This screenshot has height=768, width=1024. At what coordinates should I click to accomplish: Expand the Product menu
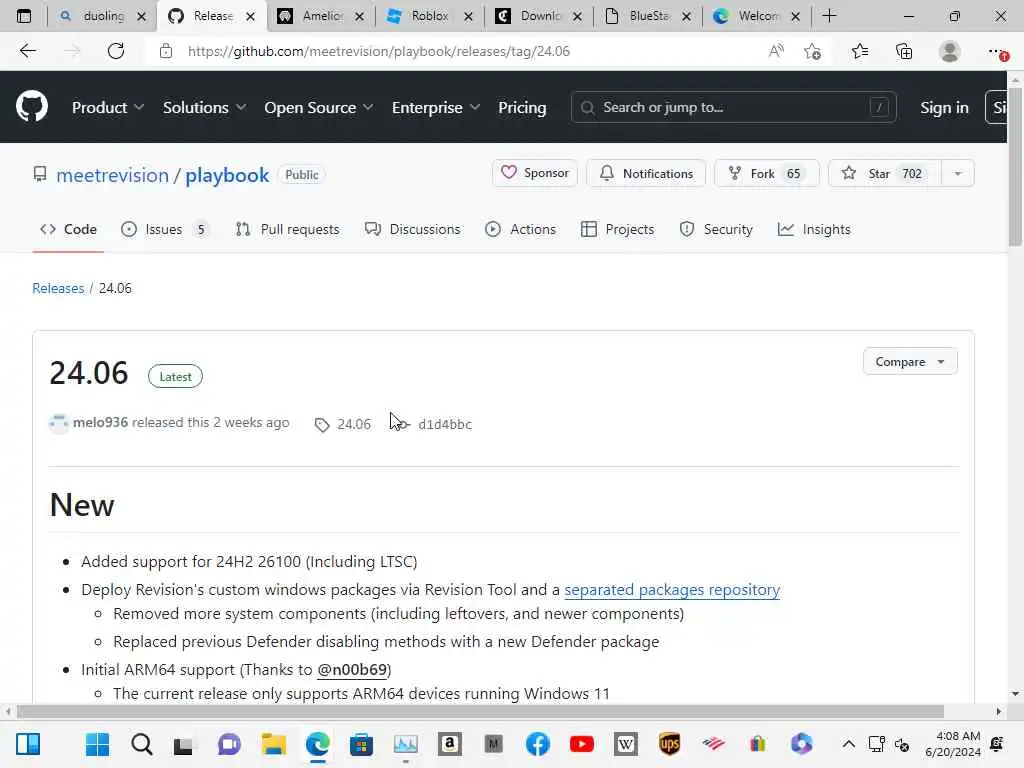tap(108, 108)
